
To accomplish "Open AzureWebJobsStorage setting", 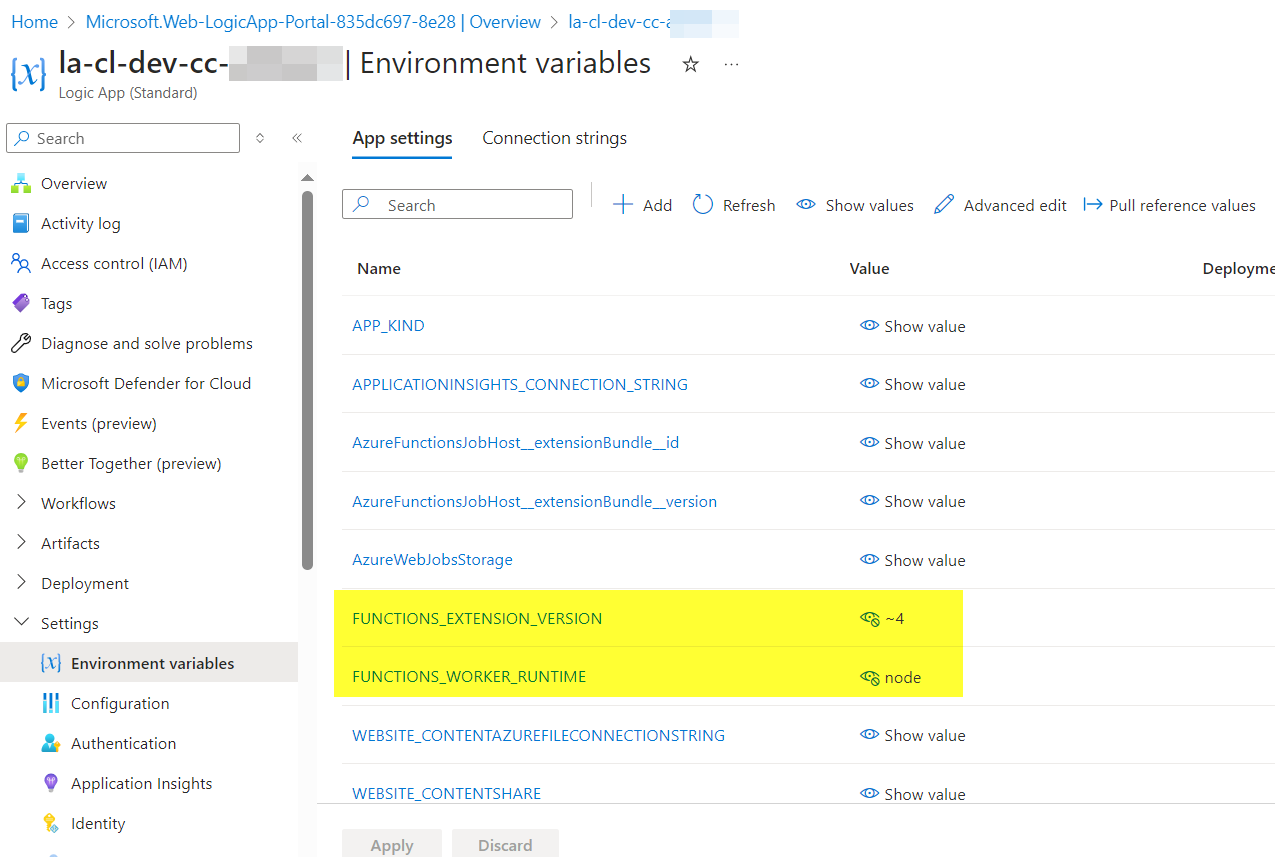I will (432, 560).
